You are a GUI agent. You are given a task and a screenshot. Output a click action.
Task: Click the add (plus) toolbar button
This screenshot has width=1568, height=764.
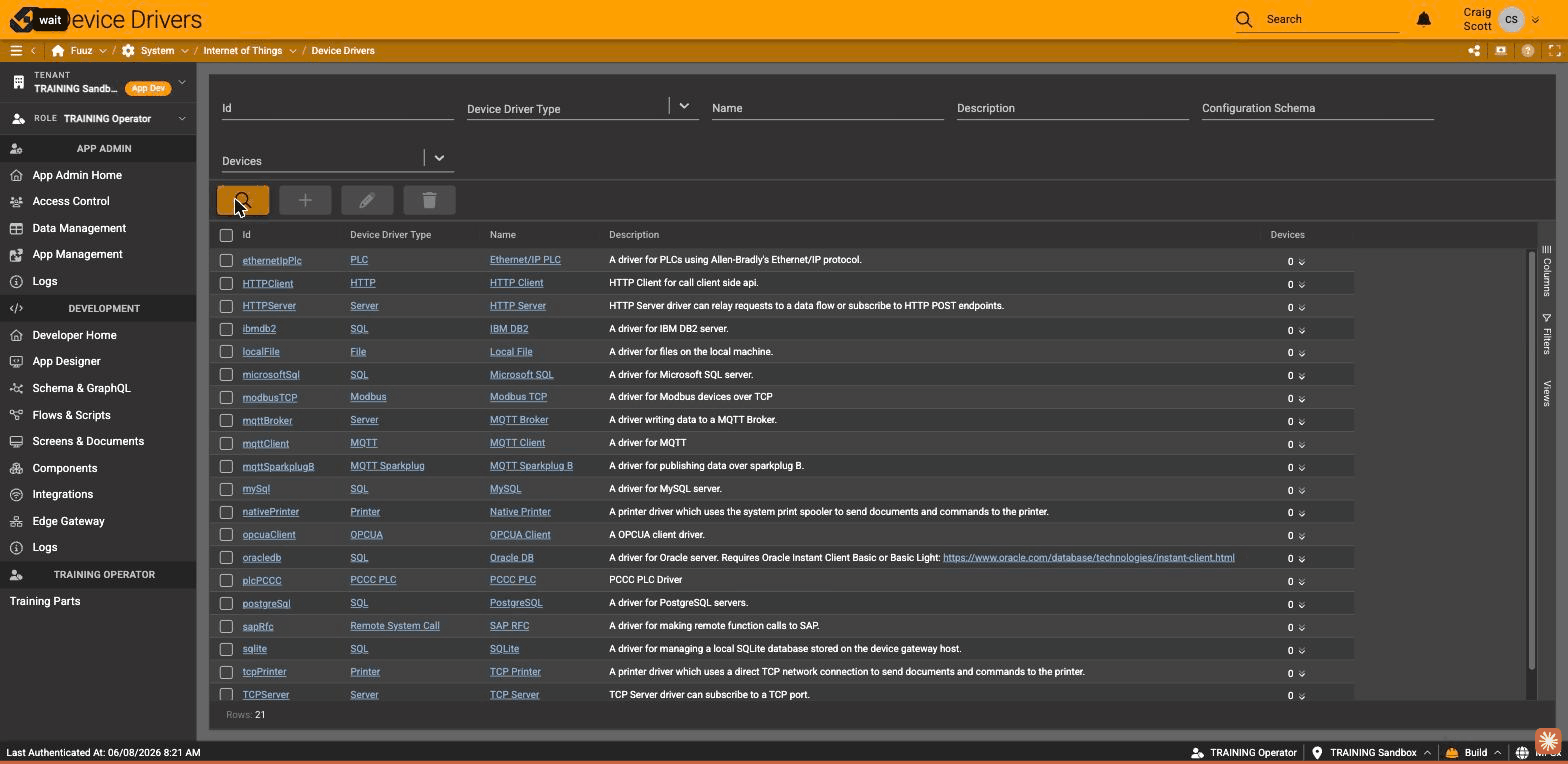click(x=305, y=200)
